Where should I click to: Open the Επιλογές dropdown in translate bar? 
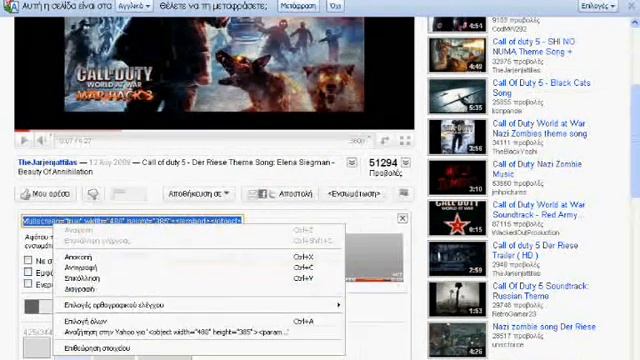tap(598, 6)
